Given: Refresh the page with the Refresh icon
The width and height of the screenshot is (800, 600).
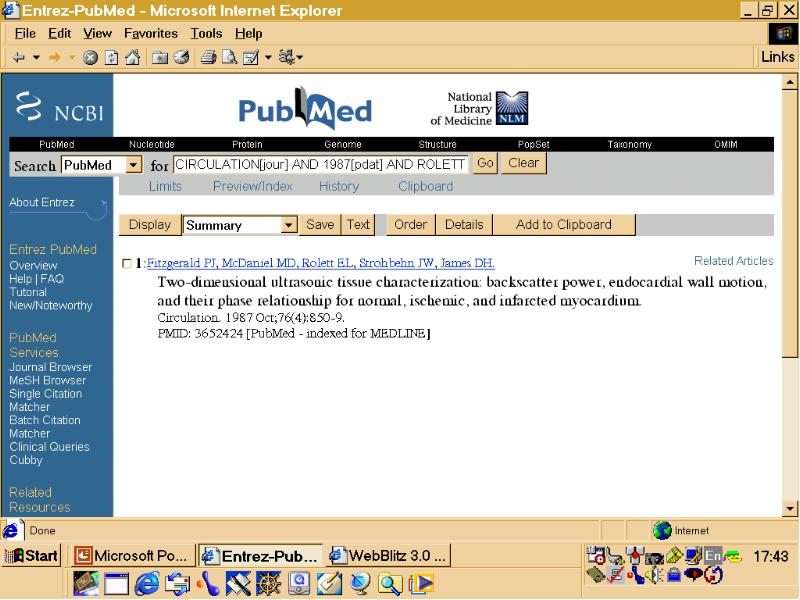Looking at the screenshot, I should click(x=111, y=58).
